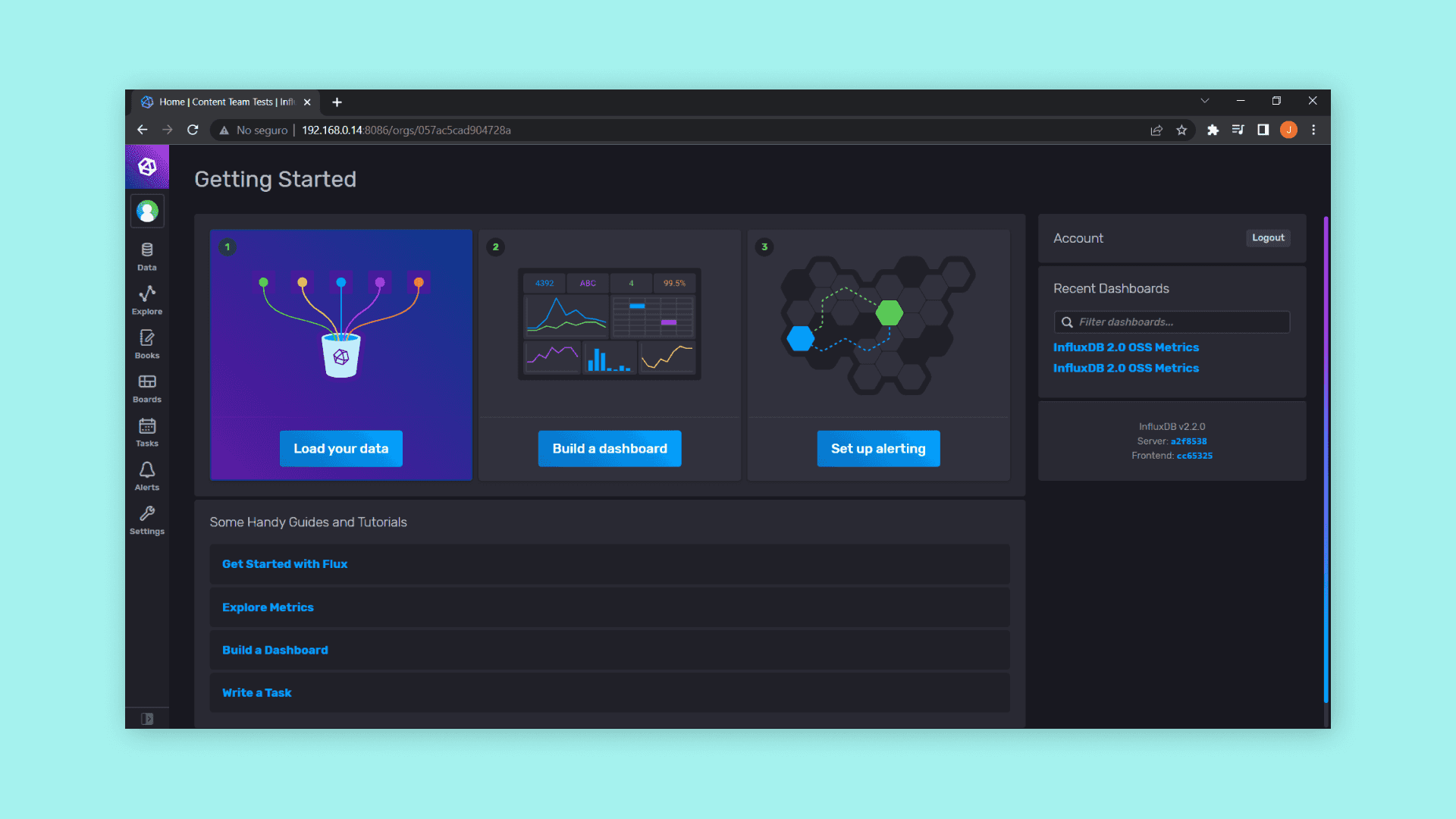Open the Data section in sidebar
Screen dimensions: 1456x819
pos(147,256)
